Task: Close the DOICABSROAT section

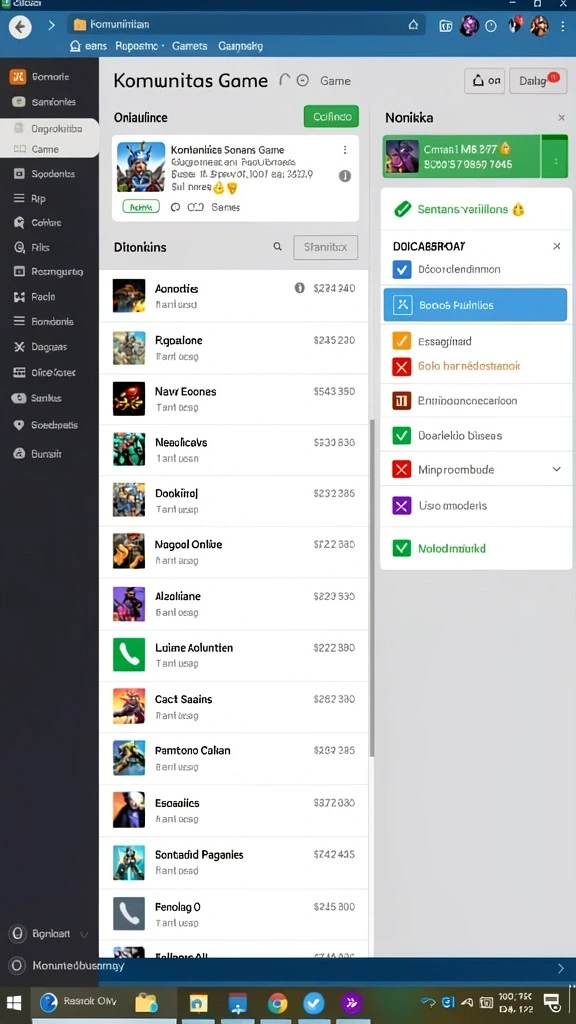Action: coord(556,246)
